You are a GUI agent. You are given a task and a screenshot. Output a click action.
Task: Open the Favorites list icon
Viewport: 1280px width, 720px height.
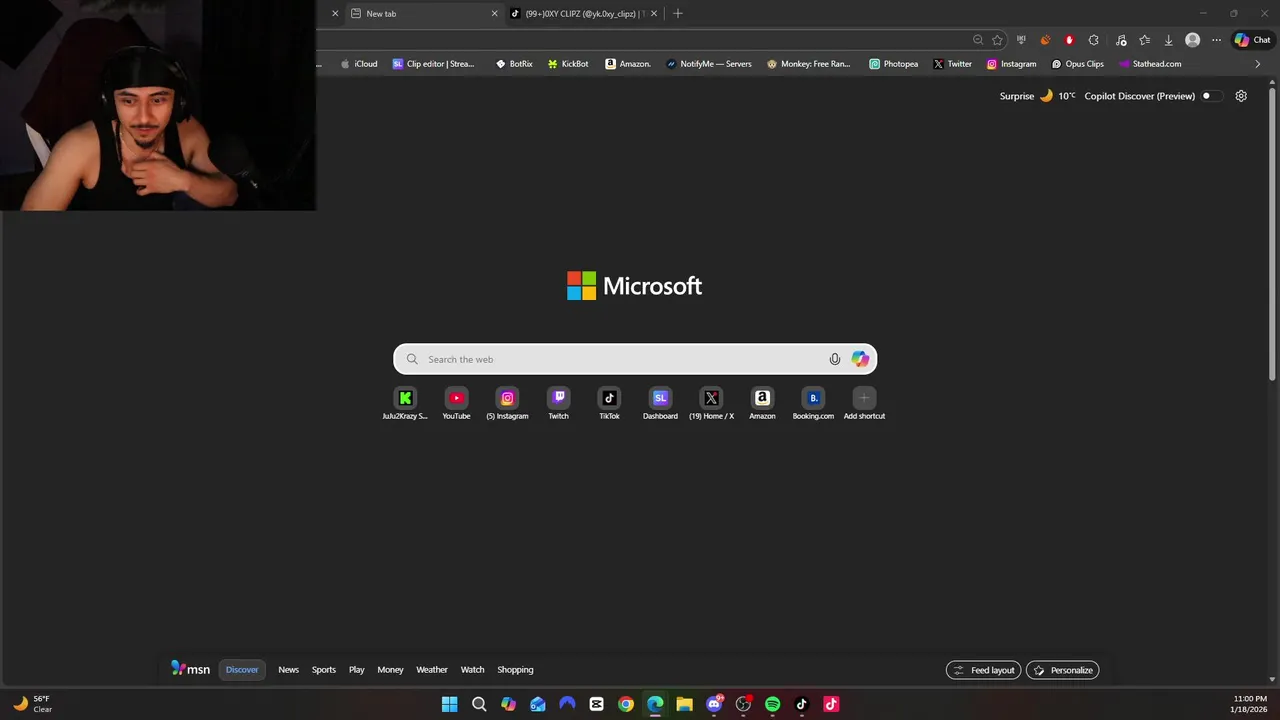(x=1144, y=40)
